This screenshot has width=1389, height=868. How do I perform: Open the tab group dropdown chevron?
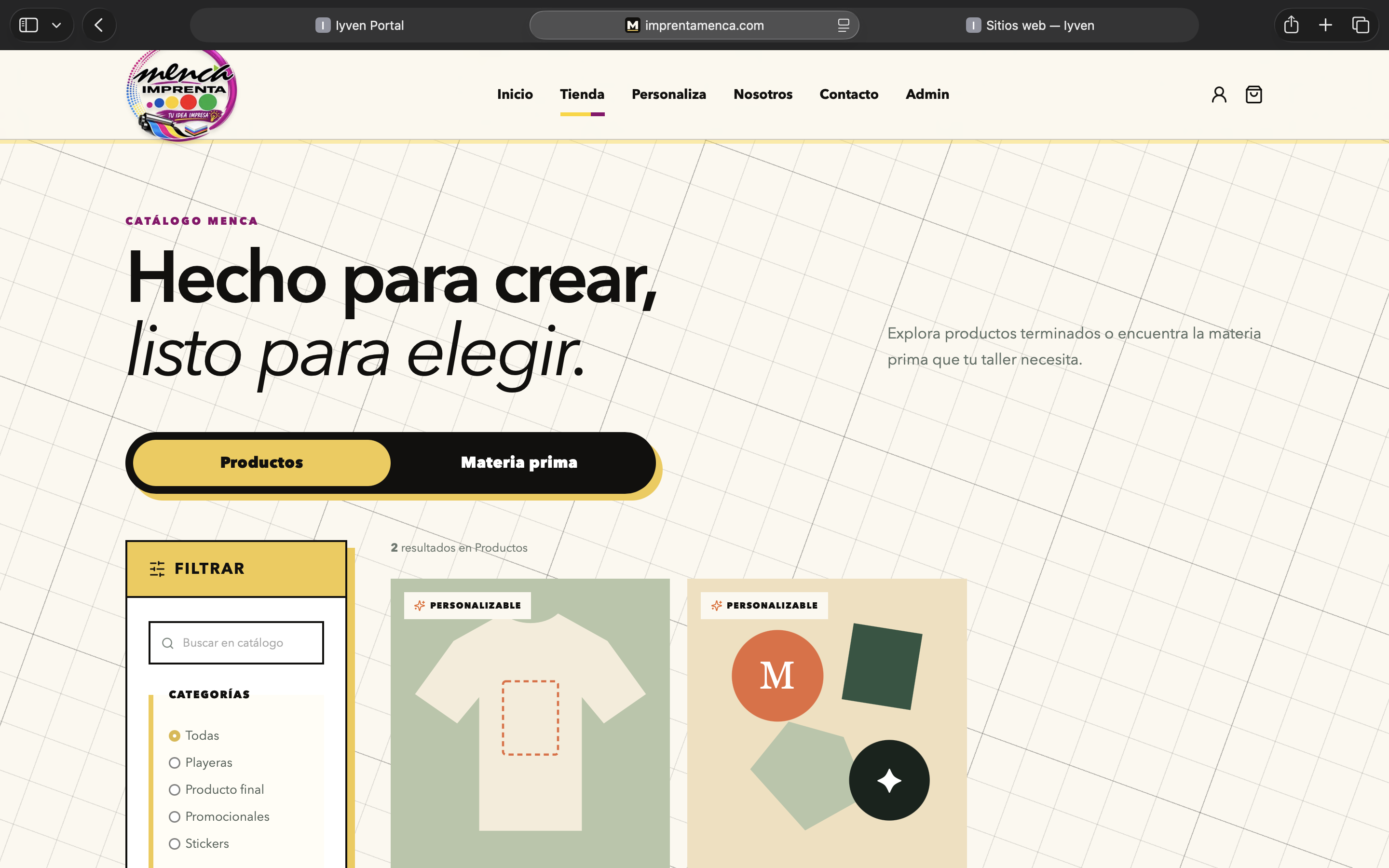click(56, 25)
